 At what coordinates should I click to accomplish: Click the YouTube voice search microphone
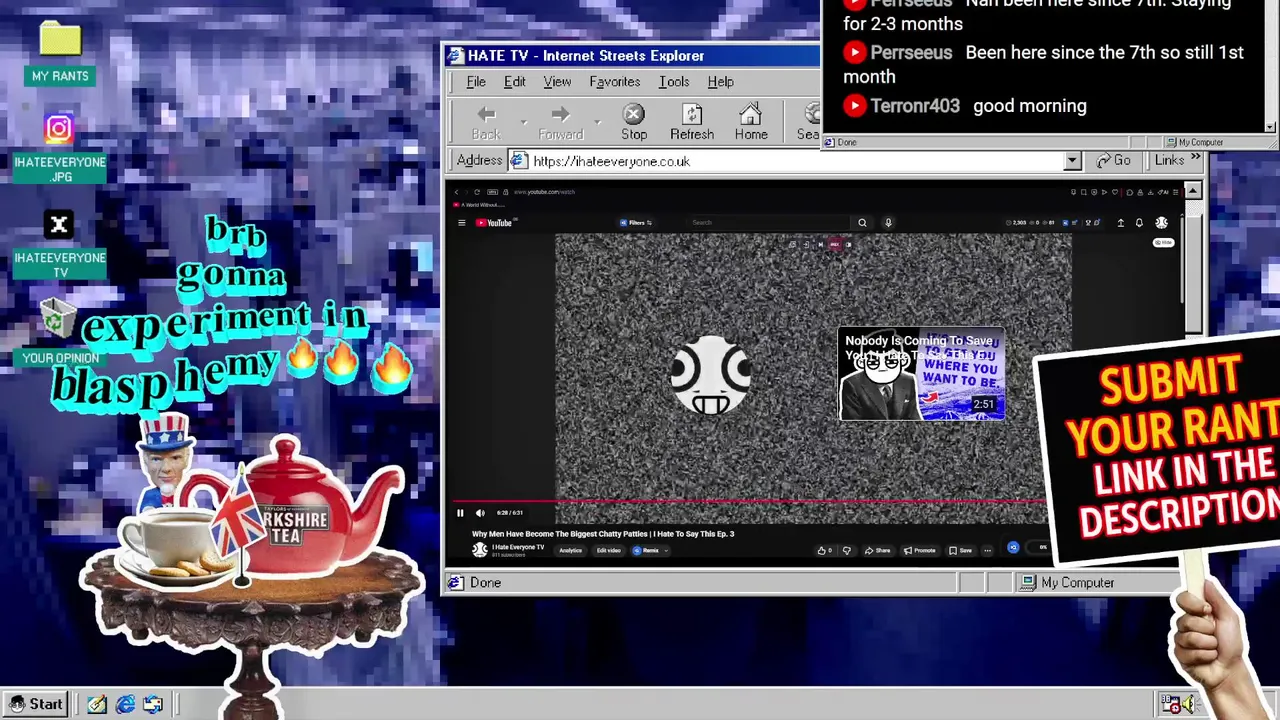coord(888,223)
